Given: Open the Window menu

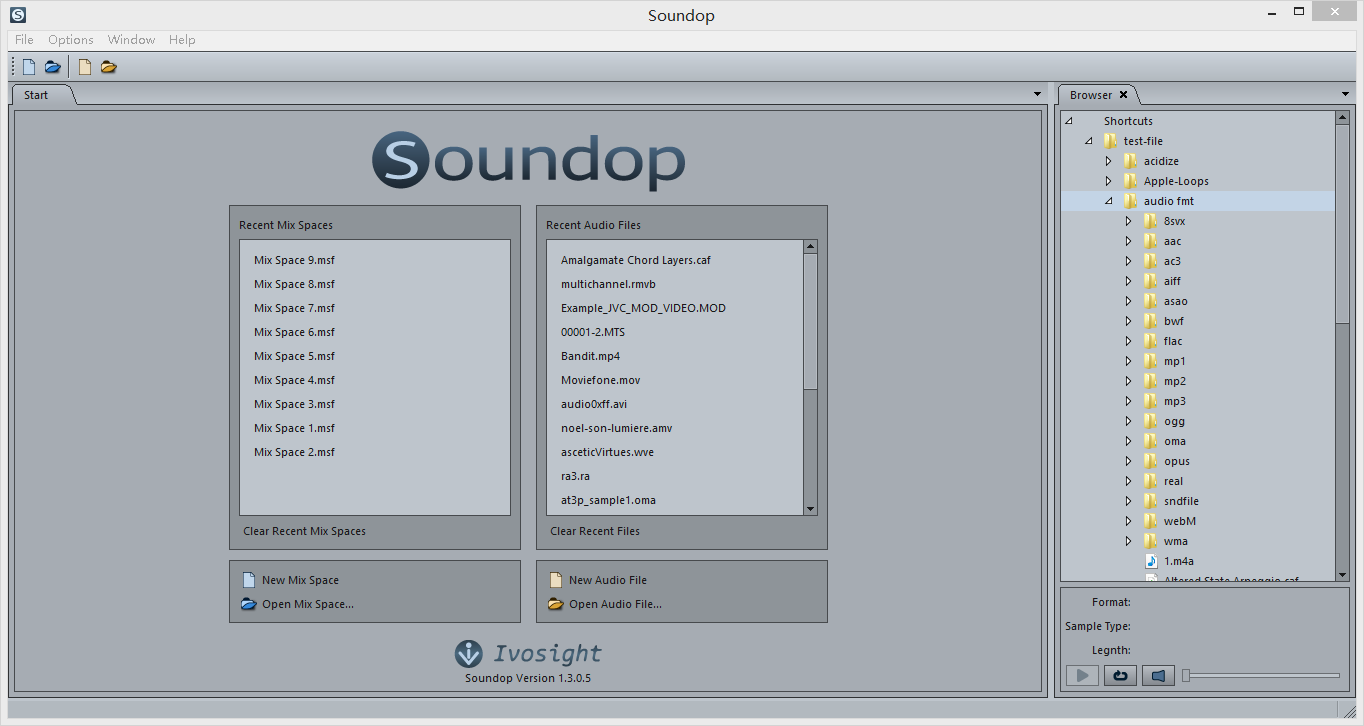Looking at the screenshot, I should tap(131, 40).
